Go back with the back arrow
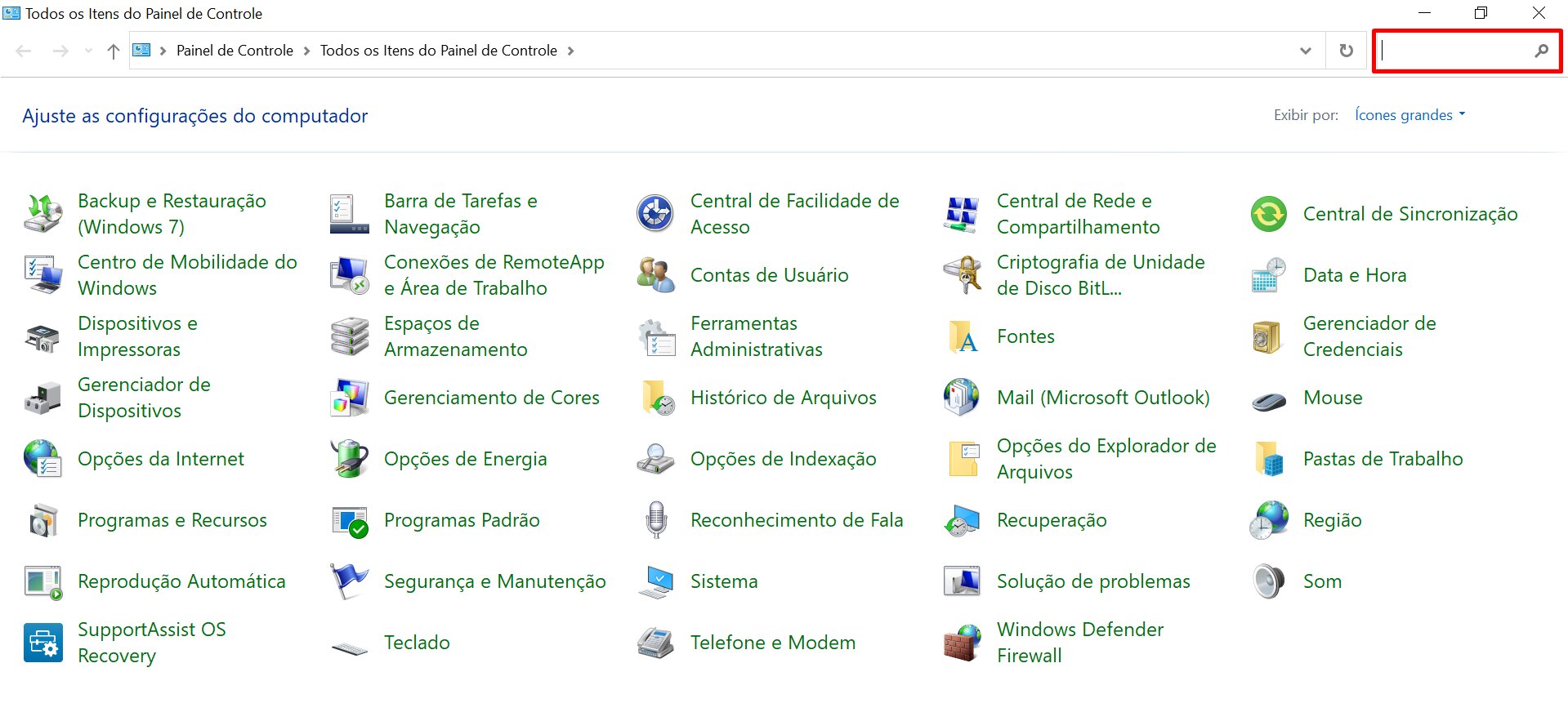This screenshot has width=1568, height=721. click(x=24, y=51)
